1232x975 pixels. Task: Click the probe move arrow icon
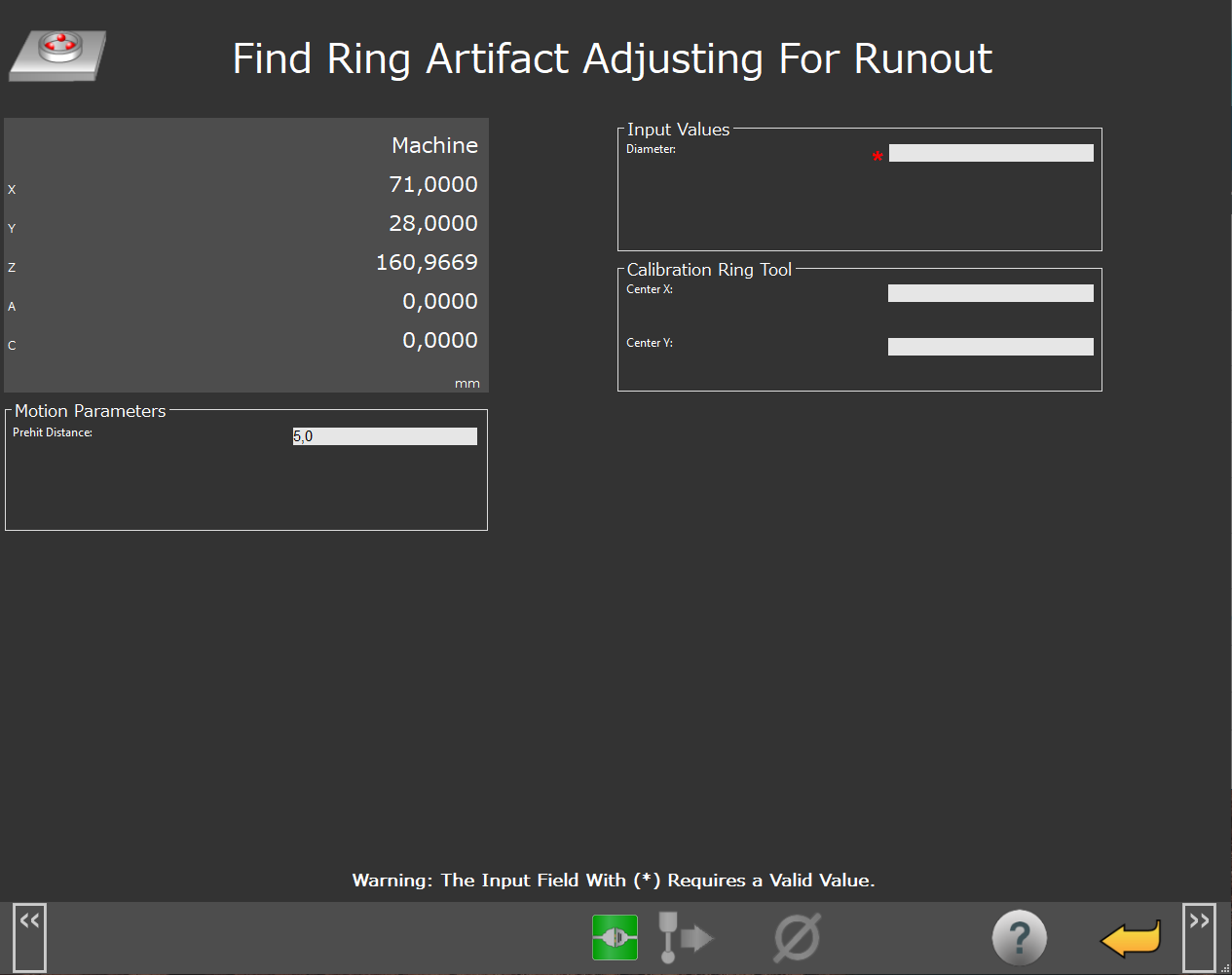[685, 937]
